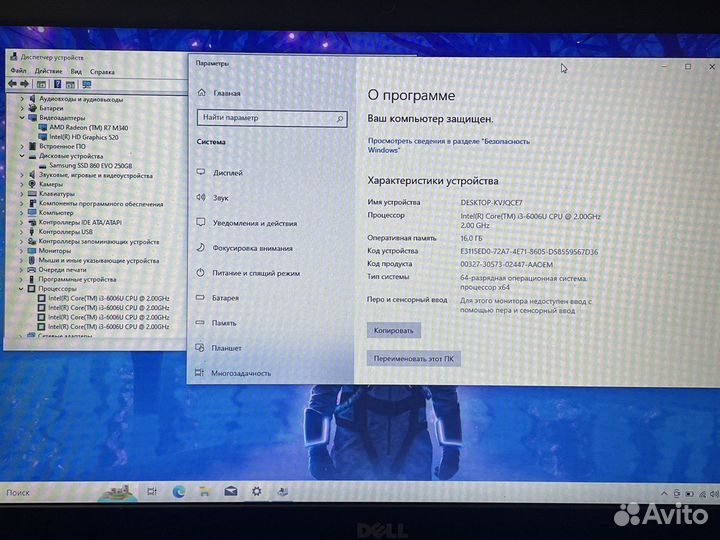Open Питание и спящий режим page

click(248, 273)
